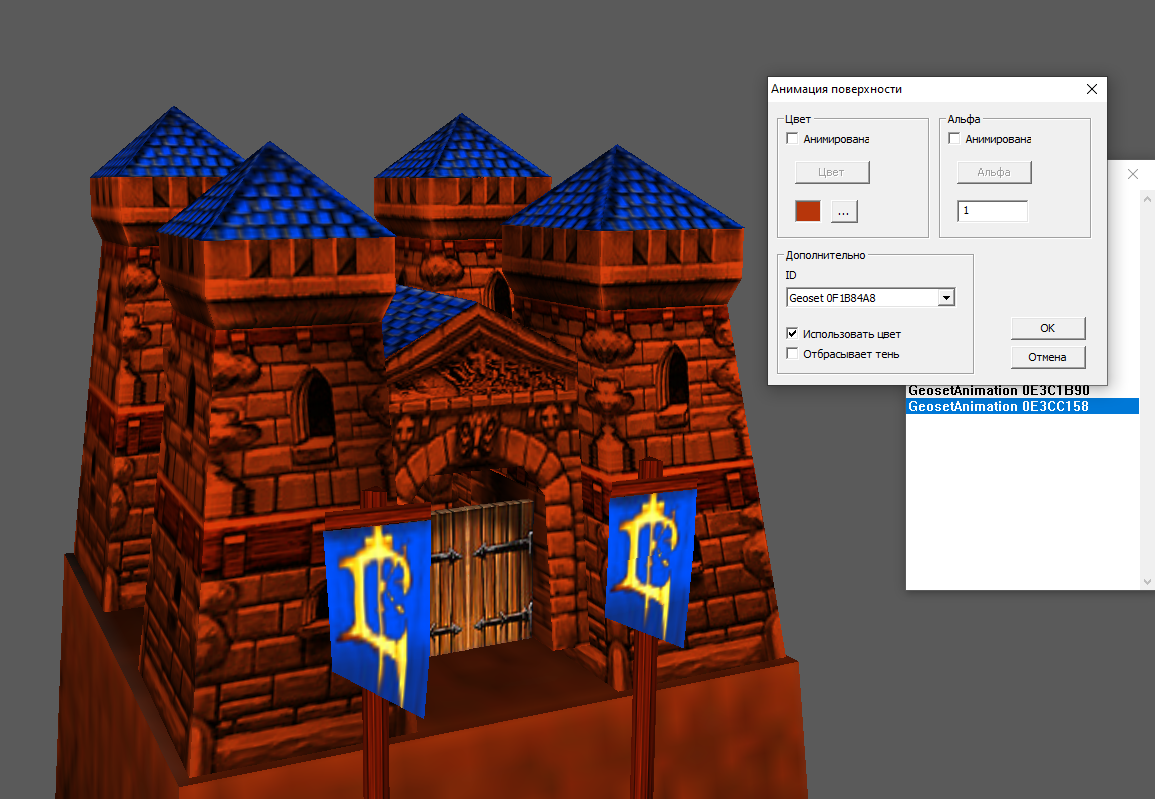Select GeosetAnimation 0E3CC158 list row
The width and height of the screenshot is (1155, 799).
point(1022,406)
